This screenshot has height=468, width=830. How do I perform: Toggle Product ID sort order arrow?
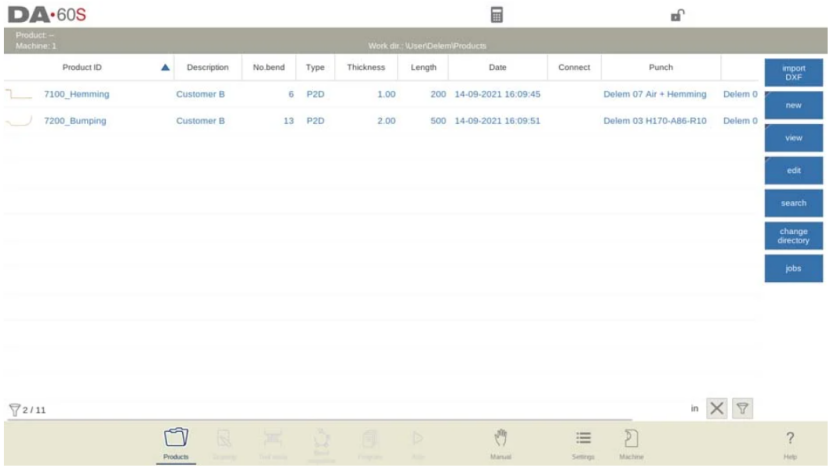click(165, 68)
